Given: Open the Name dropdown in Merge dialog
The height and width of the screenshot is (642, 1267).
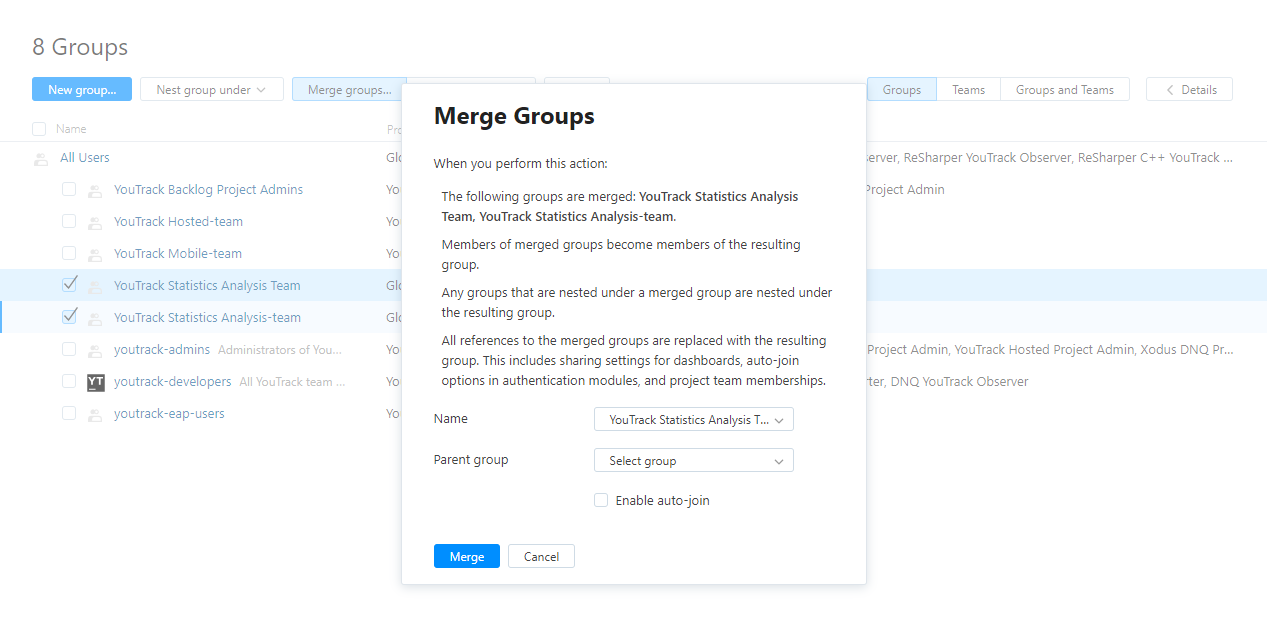Looking at the screenshot, I should coord(694,420).
